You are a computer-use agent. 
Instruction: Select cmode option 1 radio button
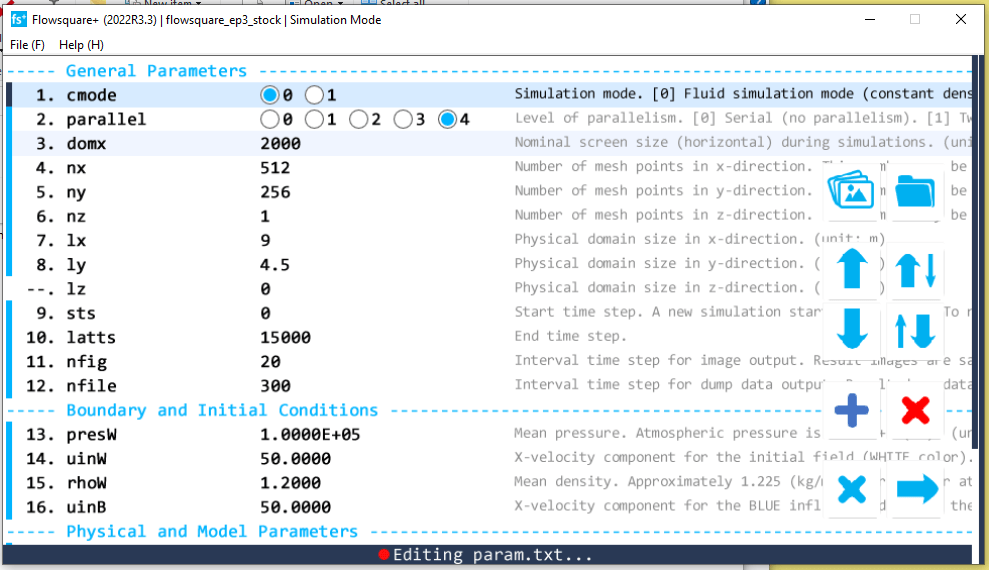[314, 95]
